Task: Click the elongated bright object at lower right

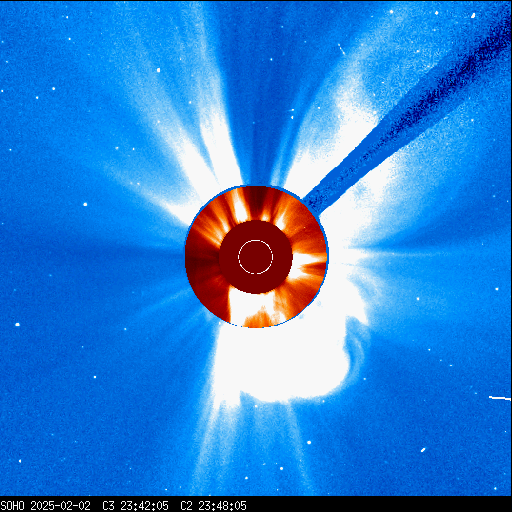Action: click(423, 450)
